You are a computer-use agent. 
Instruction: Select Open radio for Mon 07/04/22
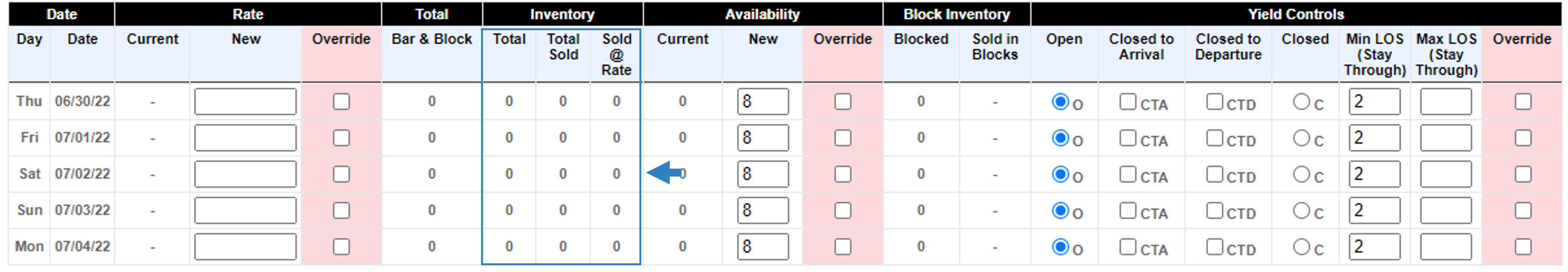(x=1060, y=246)
